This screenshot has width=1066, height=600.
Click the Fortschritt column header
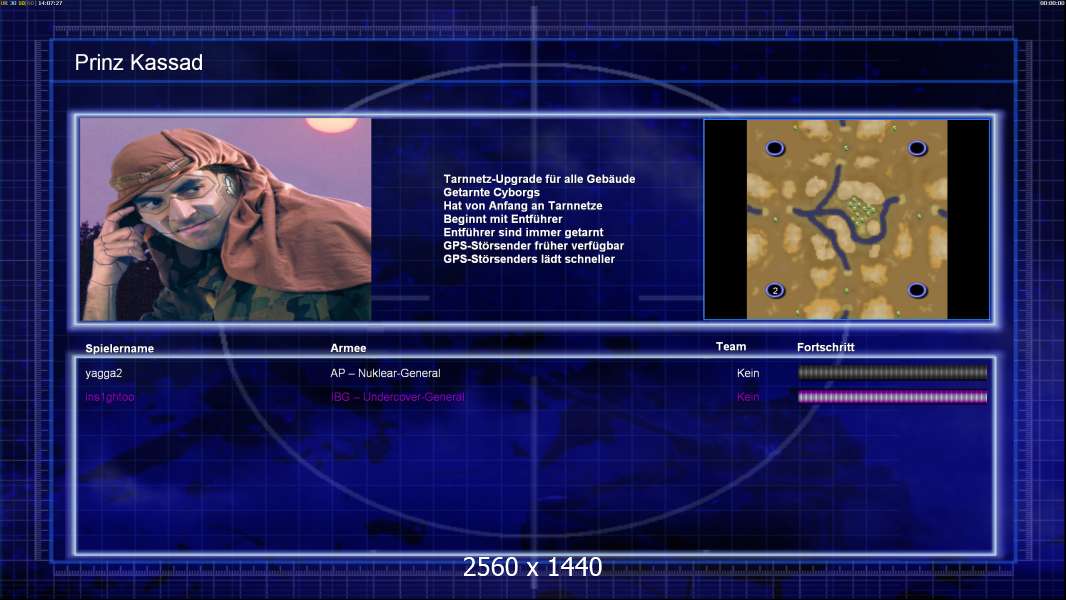[x=825, y=347]
